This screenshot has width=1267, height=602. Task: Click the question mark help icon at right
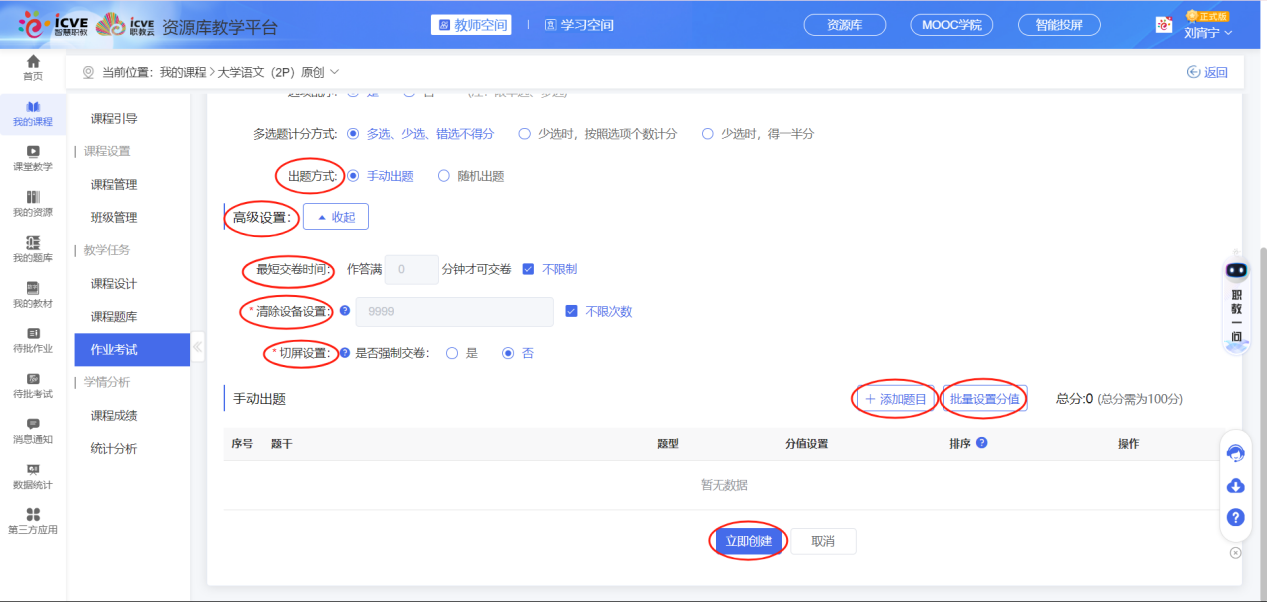[x=1235, y=517]
